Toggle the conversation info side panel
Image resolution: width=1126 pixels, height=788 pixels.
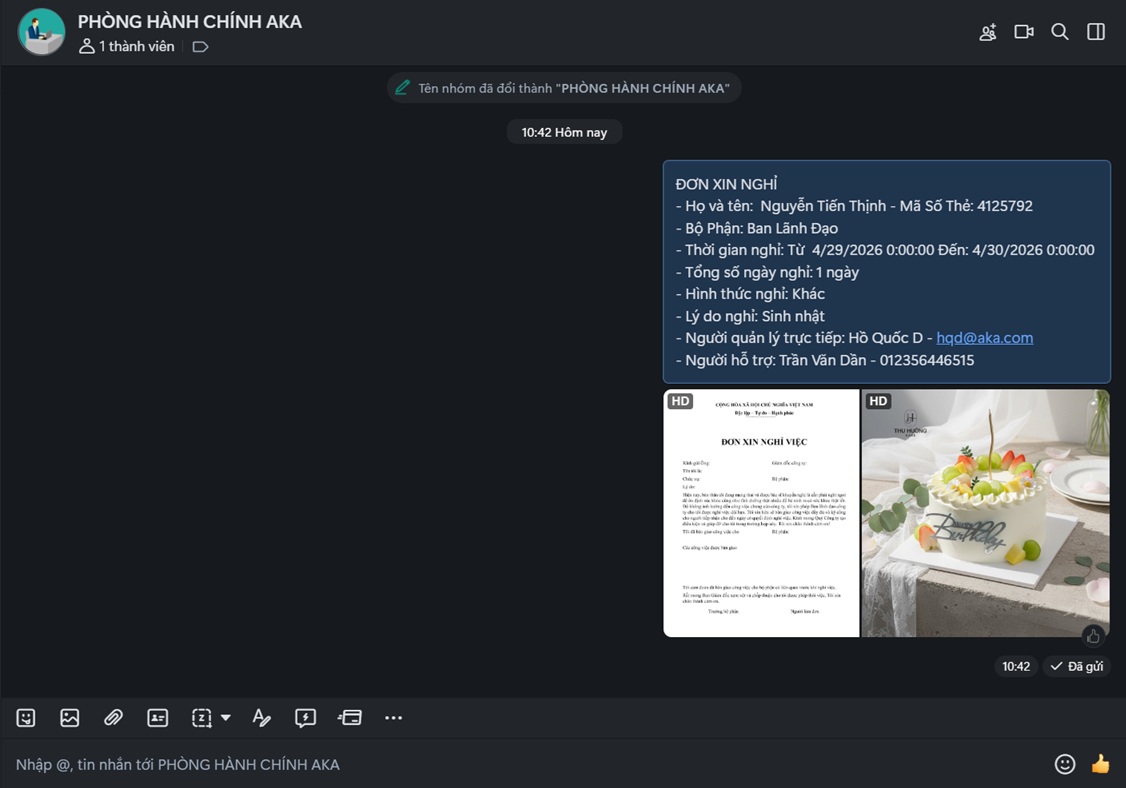(1096, 32)
